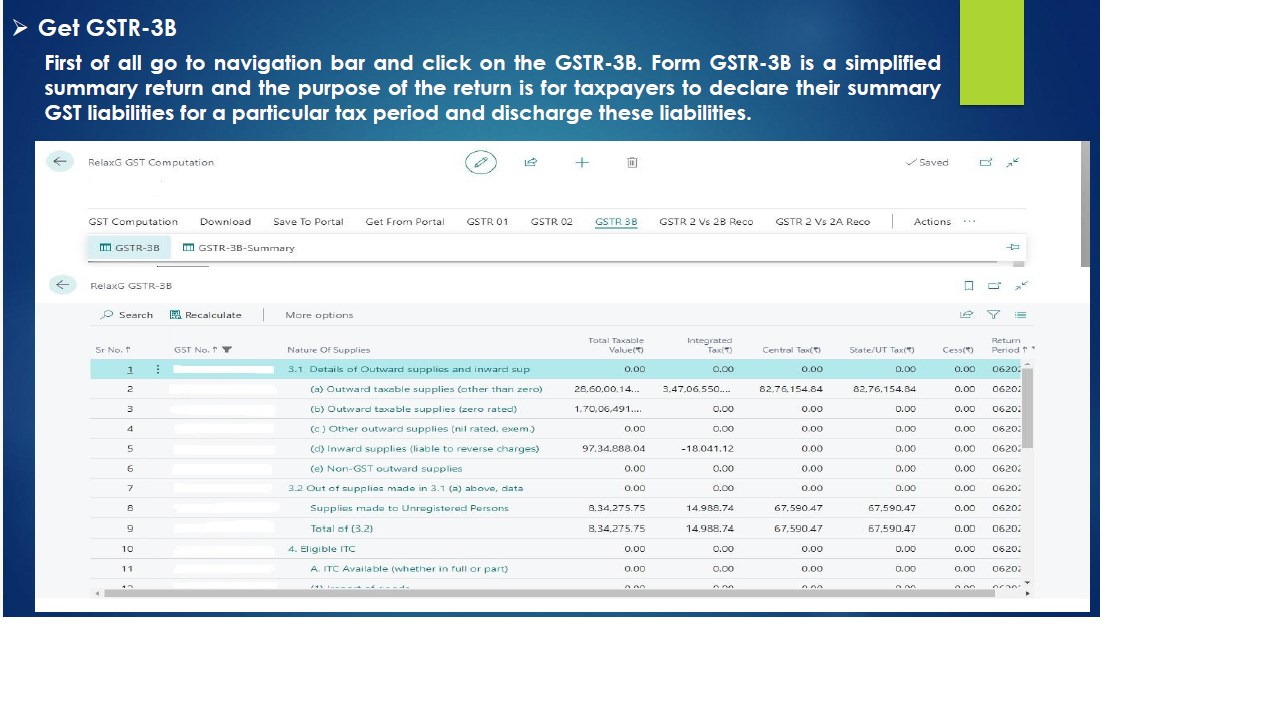Viewport: 1280px width, 720px height.
Task: Open the filter pane funnel icon
Action: pyautogui.click(x=993, y=315)
